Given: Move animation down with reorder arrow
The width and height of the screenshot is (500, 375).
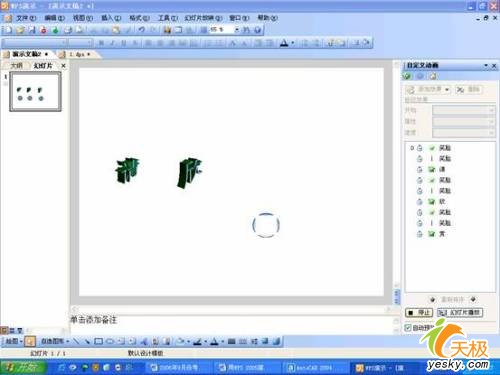Looking at the screenshot, I should pos(473,299).
